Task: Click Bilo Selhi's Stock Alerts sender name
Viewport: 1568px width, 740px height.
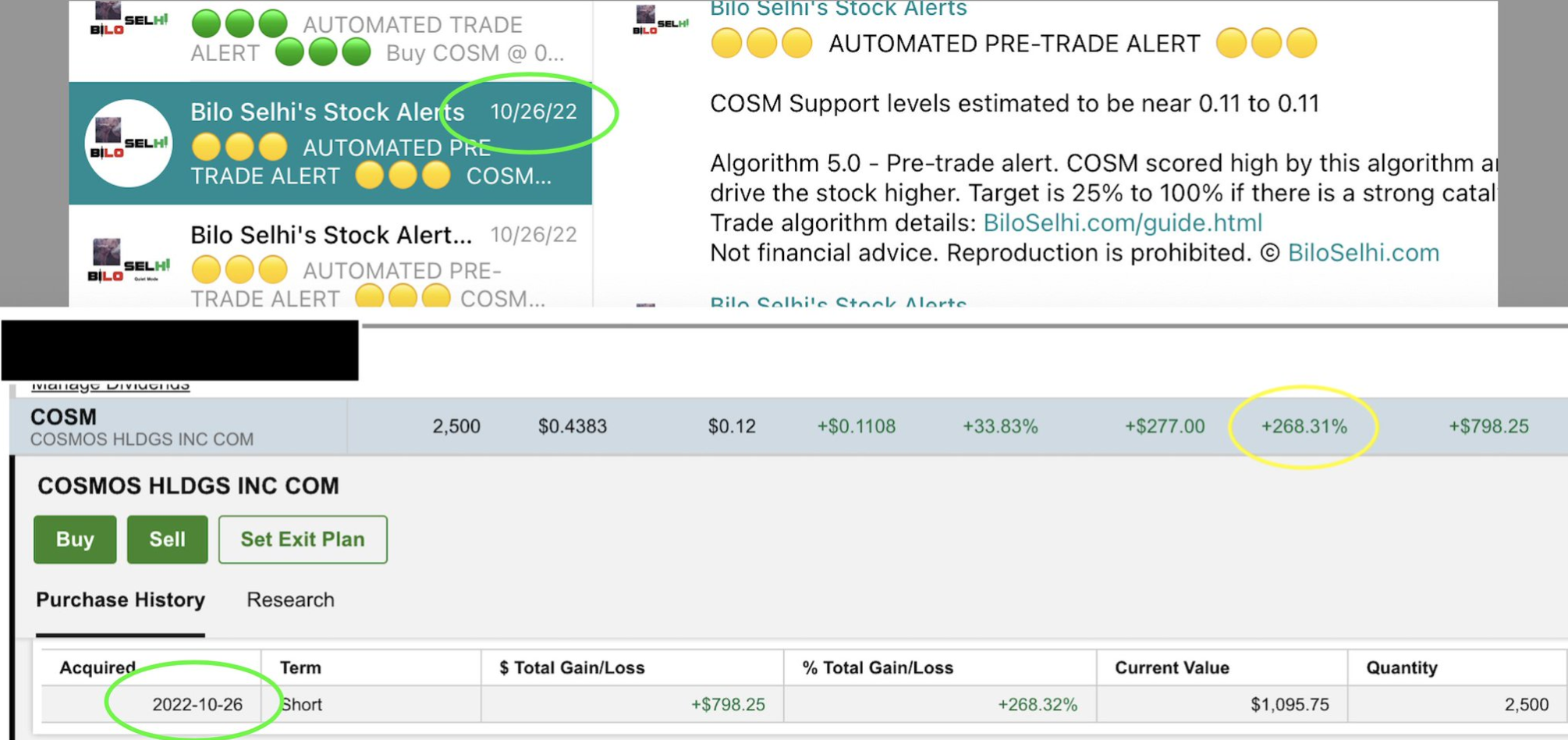Action: (838, 9)
